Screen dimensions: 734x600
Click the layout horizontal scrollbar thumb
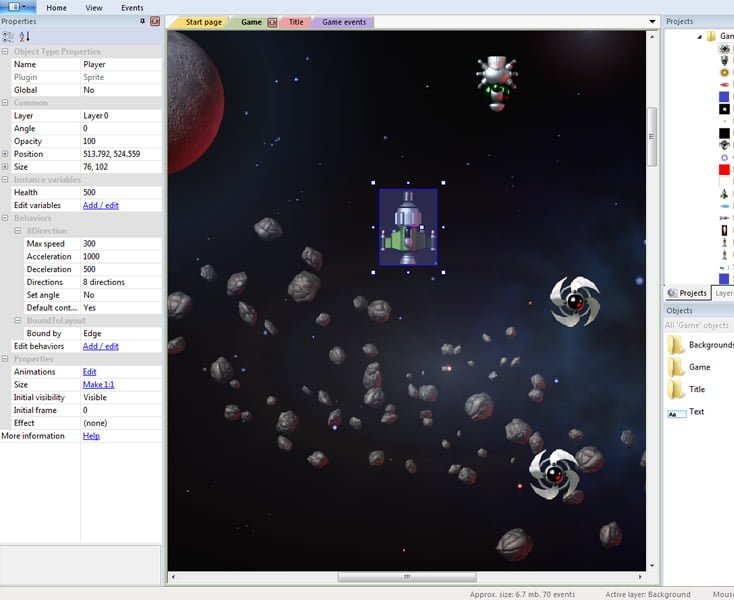pyautogui.click(x=407, y=577)
